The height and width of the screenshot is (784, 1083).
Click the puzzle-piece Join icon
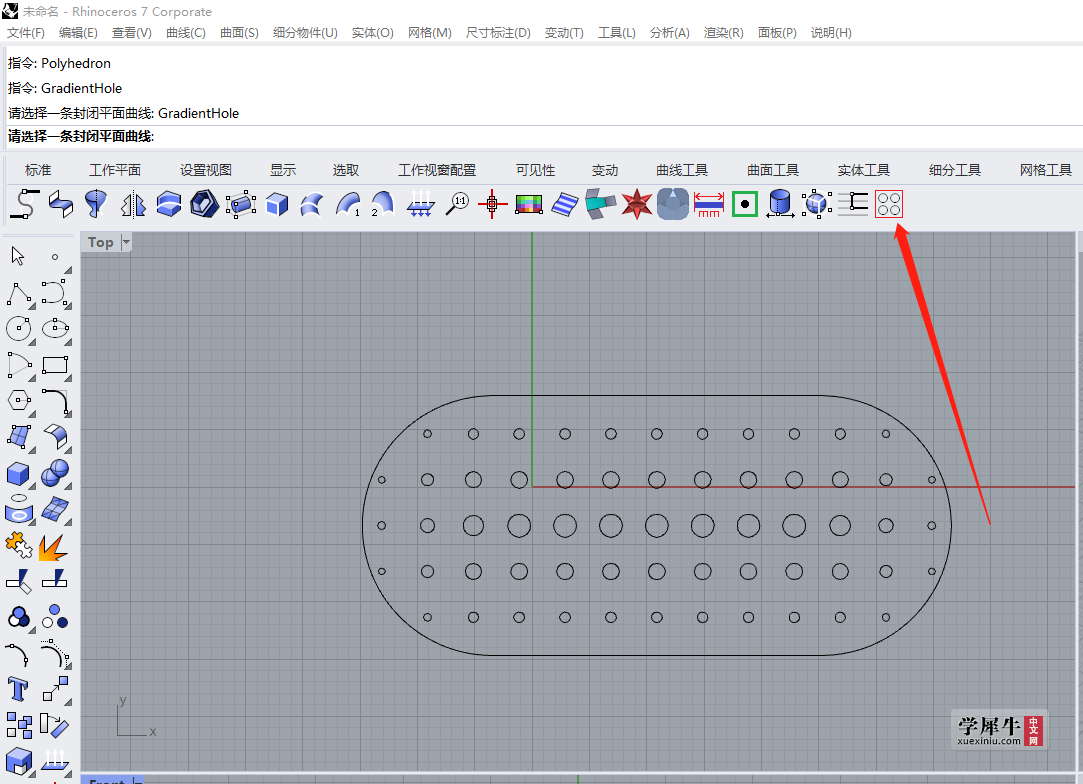tap(19, 545)
